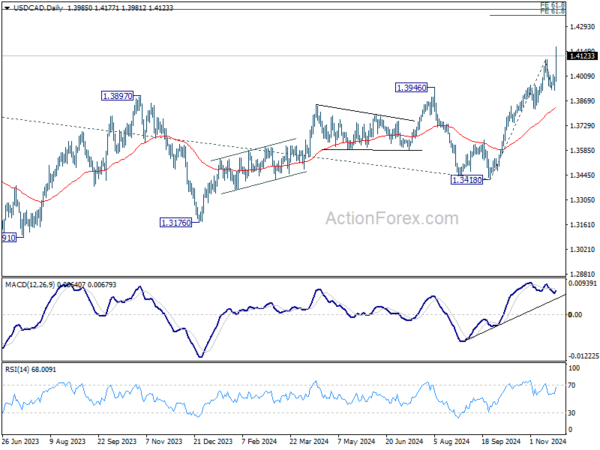Click the RSI(14) 68.0091 indicator label
Image resolution: width=600 pixels, height=450 pixels.
click(30, 370)
